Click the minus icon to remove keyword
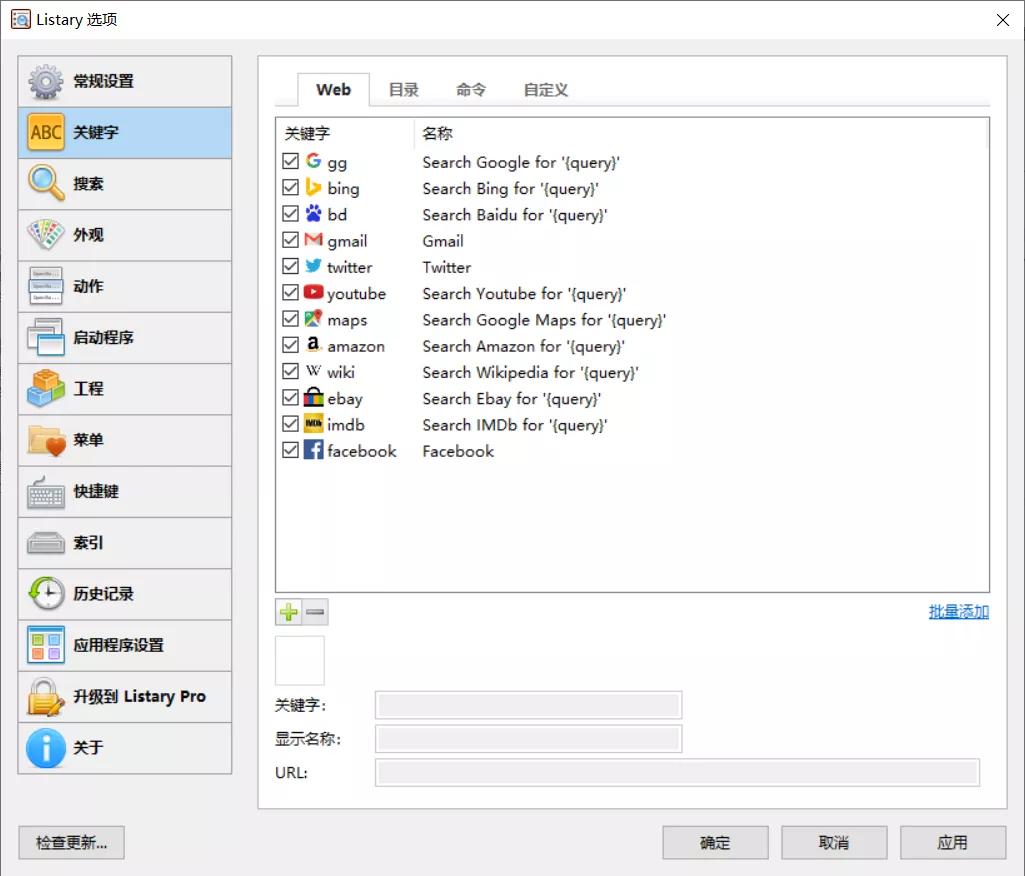Screen dimensions: 1025x876 (x=313, y=611)
